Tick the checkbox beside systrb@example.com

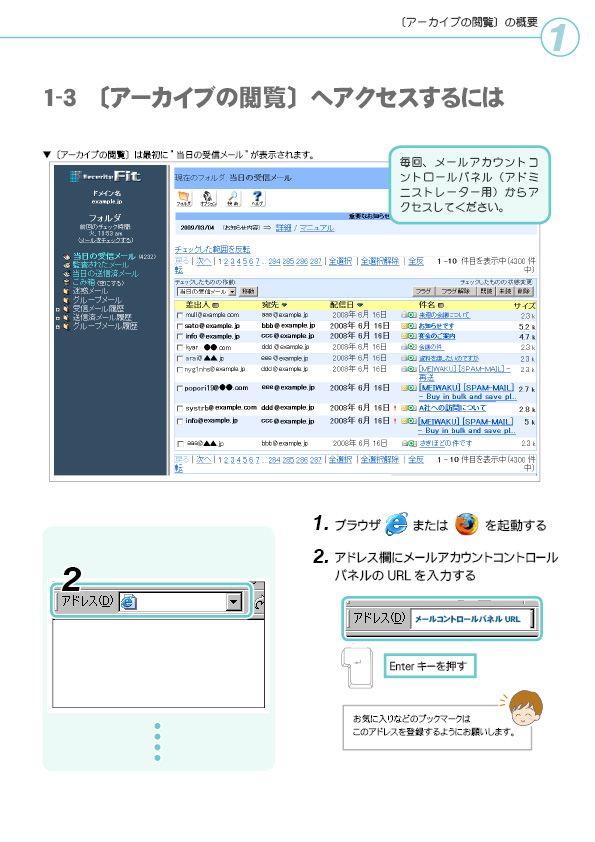pyautogui.click(x=180, y=409)
